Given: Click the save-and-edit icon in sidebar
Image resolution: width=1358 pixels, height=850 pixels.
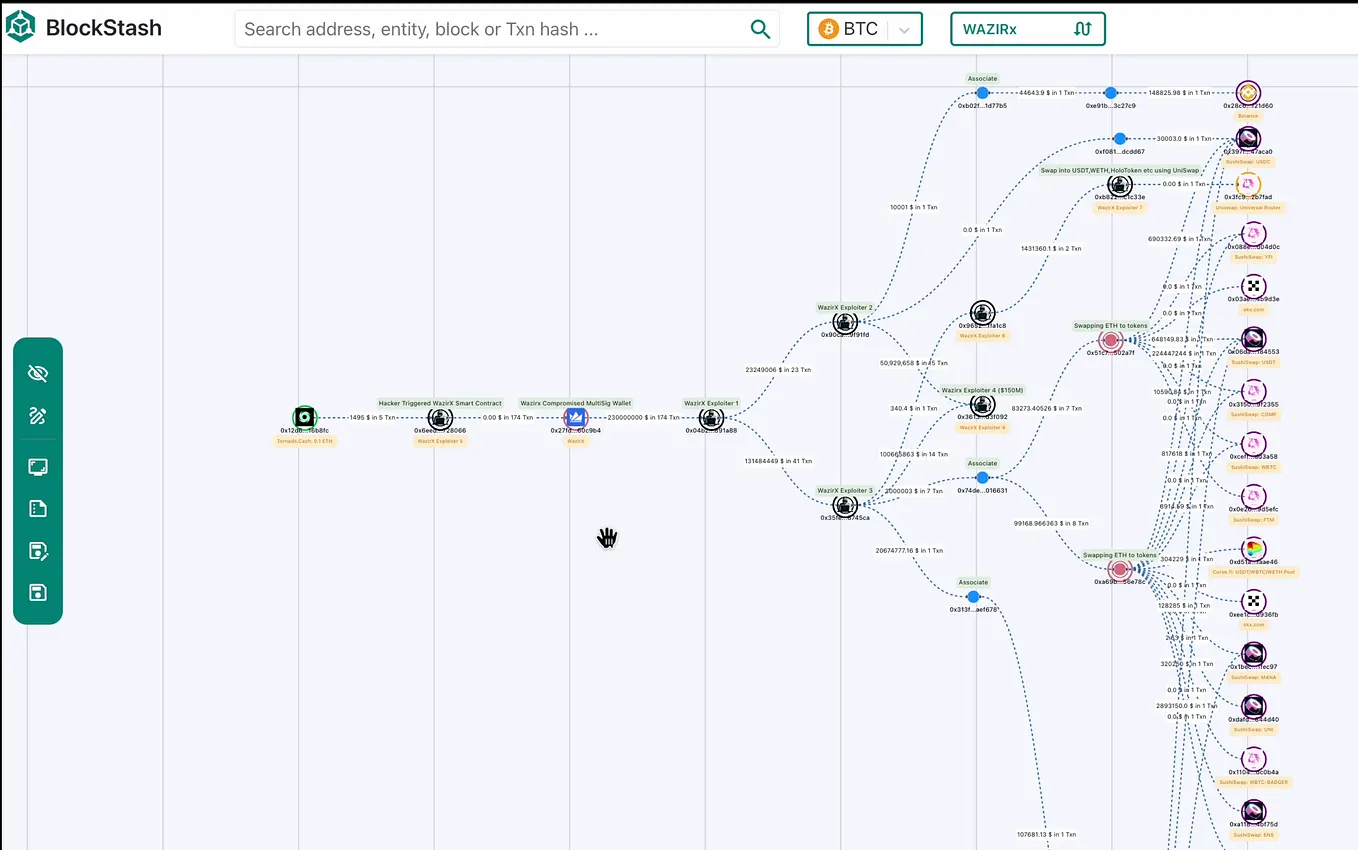Looking at the screenshot, I should (x=38, y=551).
